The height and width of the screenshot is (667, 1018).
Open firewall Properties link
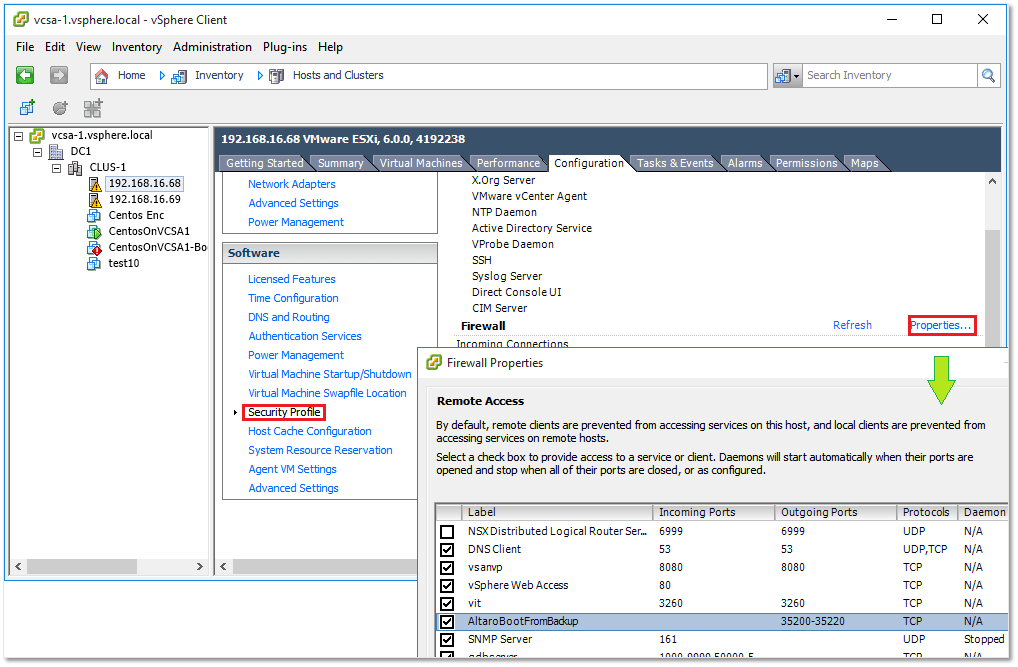point(940,325)
